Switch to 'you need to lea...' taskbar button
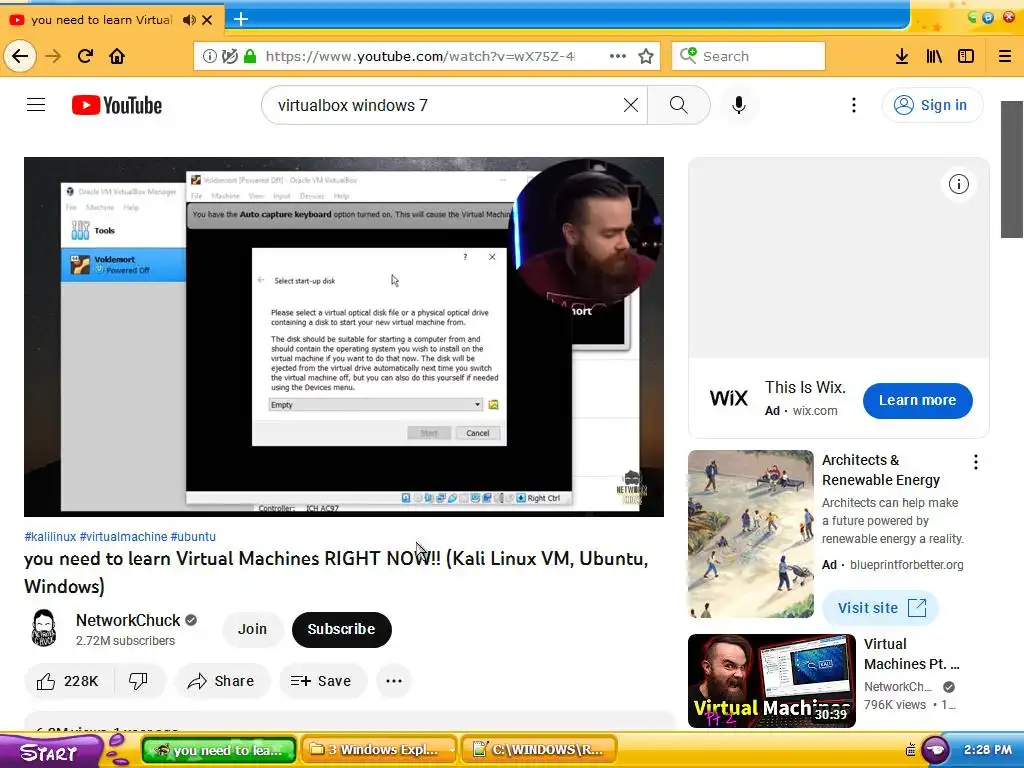This screenshot has height=768, width=1024. [219, 750]
